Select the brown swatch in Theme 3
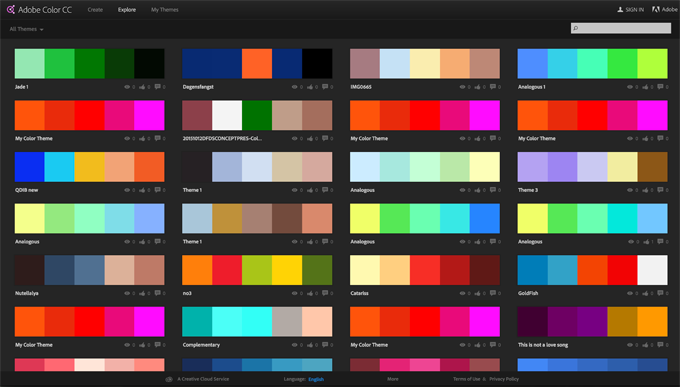 click(x=652, y=167)
